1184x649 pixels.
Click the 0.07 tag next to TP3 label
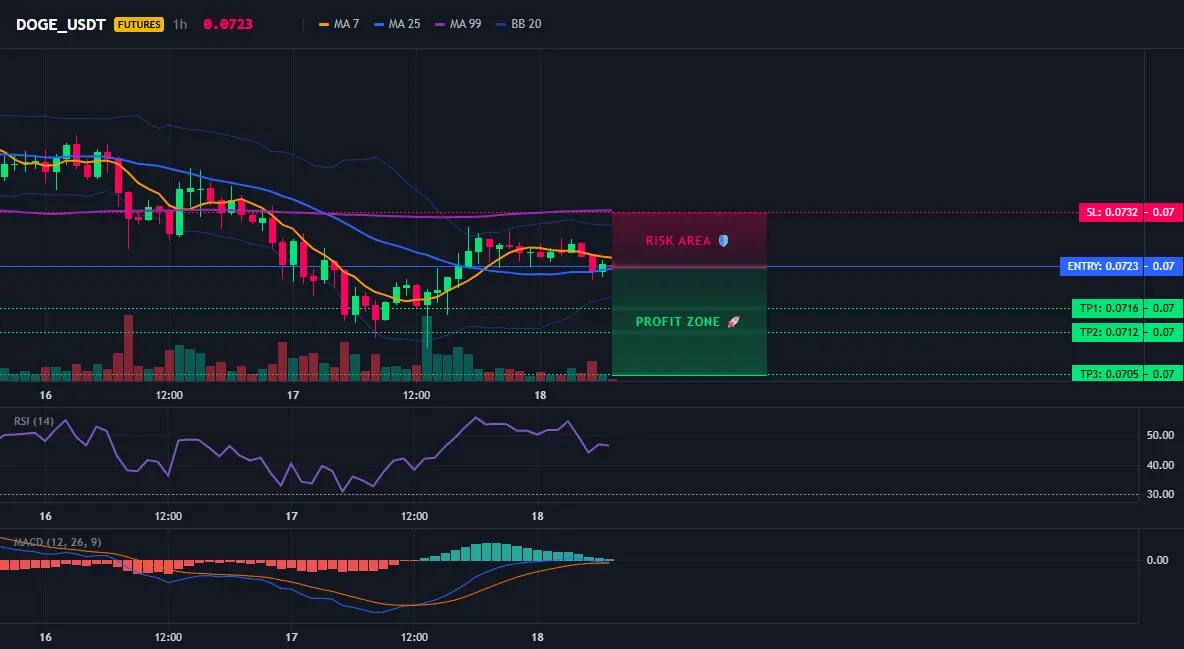1164,374
